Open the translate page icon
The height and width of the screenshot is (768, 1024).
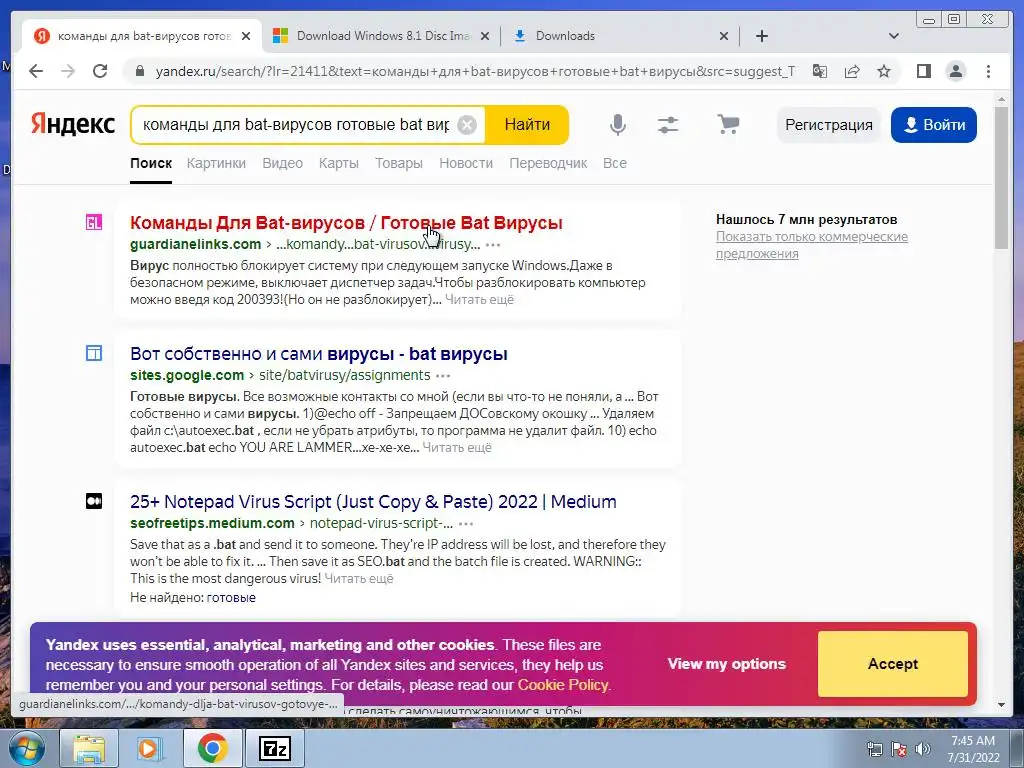tap(820, 71)
